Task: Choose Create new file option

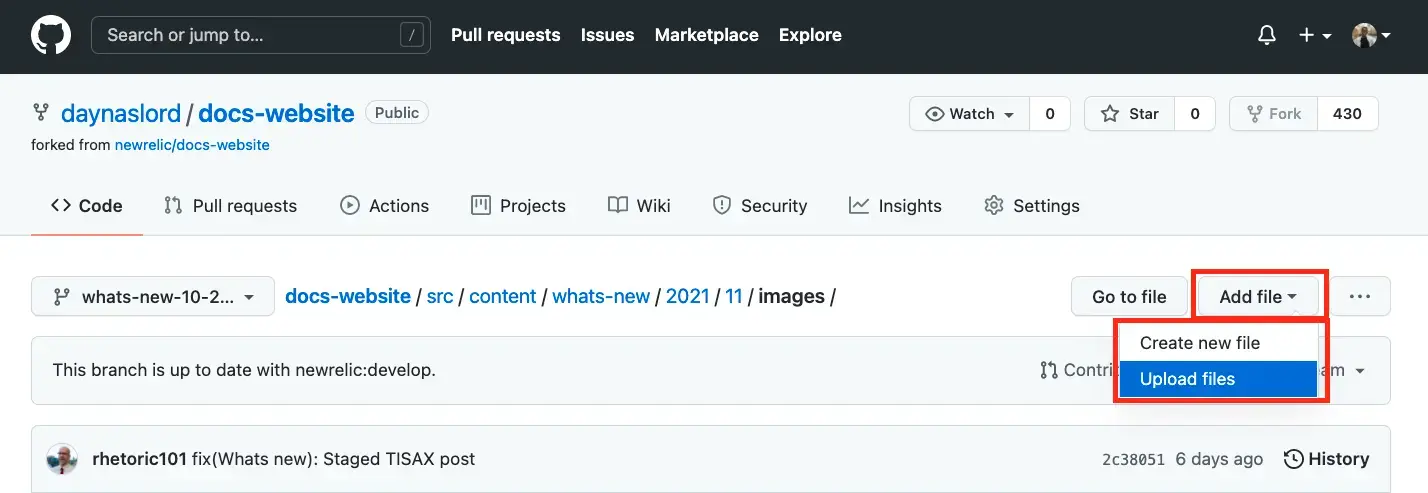Action: click(1199, 343)
